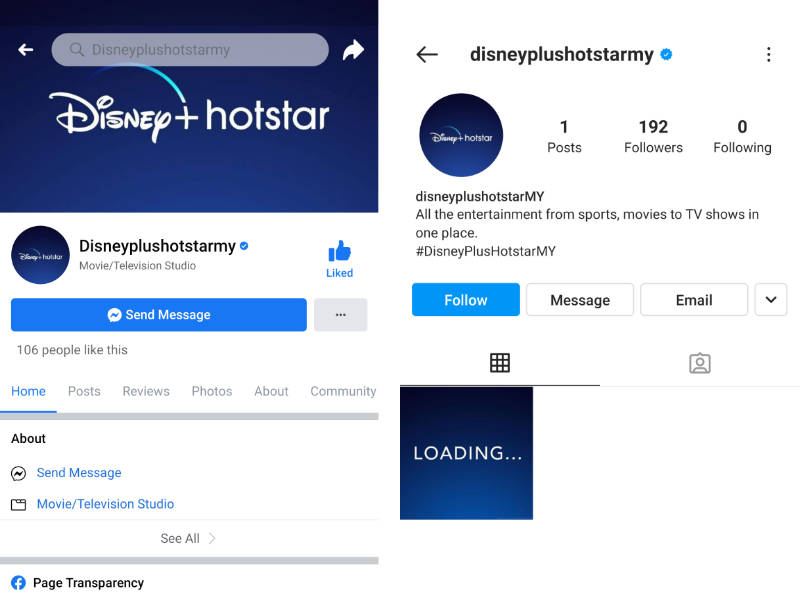This screenshot has height=600, width=800.
Task: Tap the Facebook back arrow icon
Action: coord(26,49)
